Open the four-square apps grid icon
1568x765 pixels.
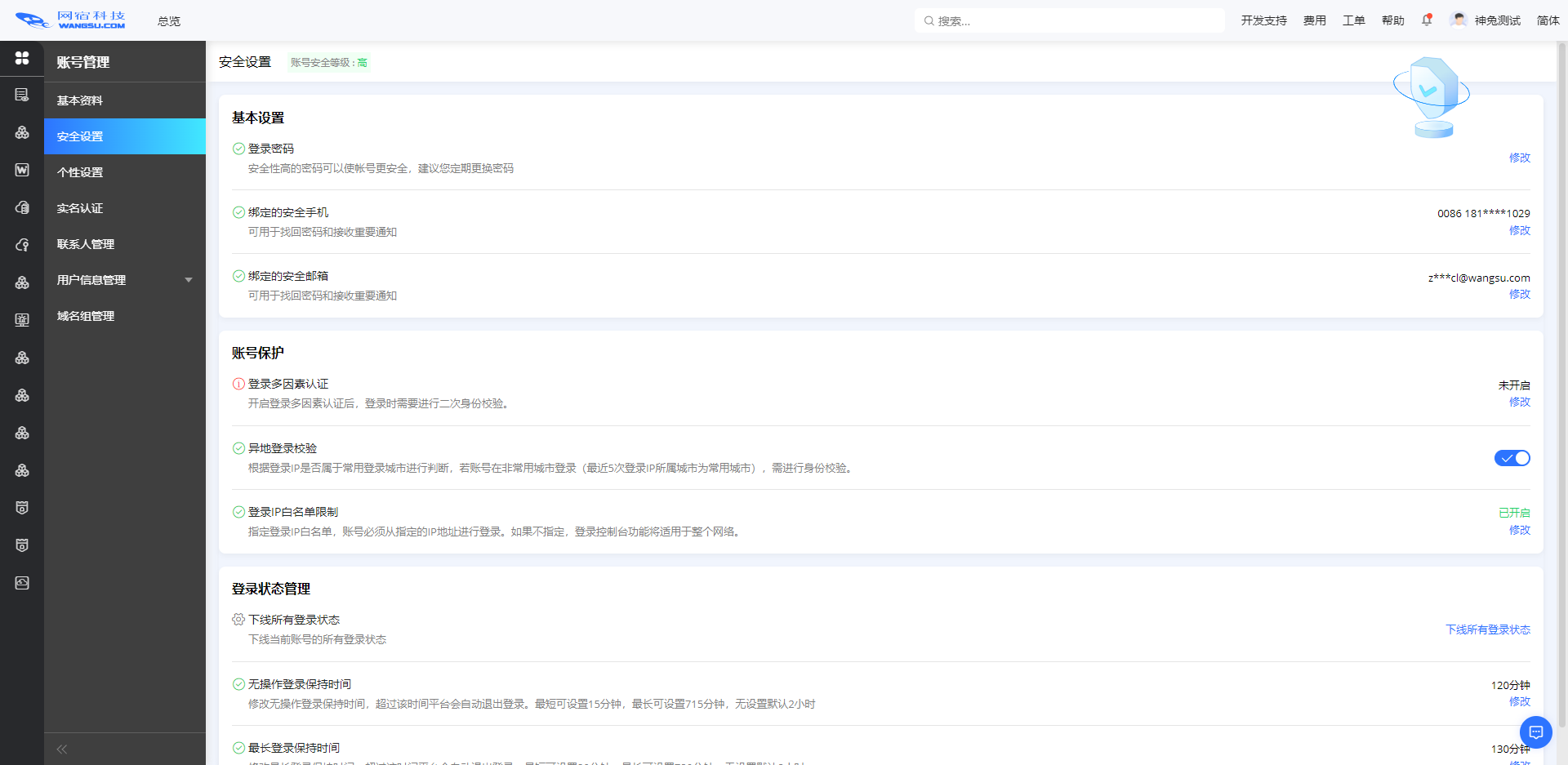22,58
